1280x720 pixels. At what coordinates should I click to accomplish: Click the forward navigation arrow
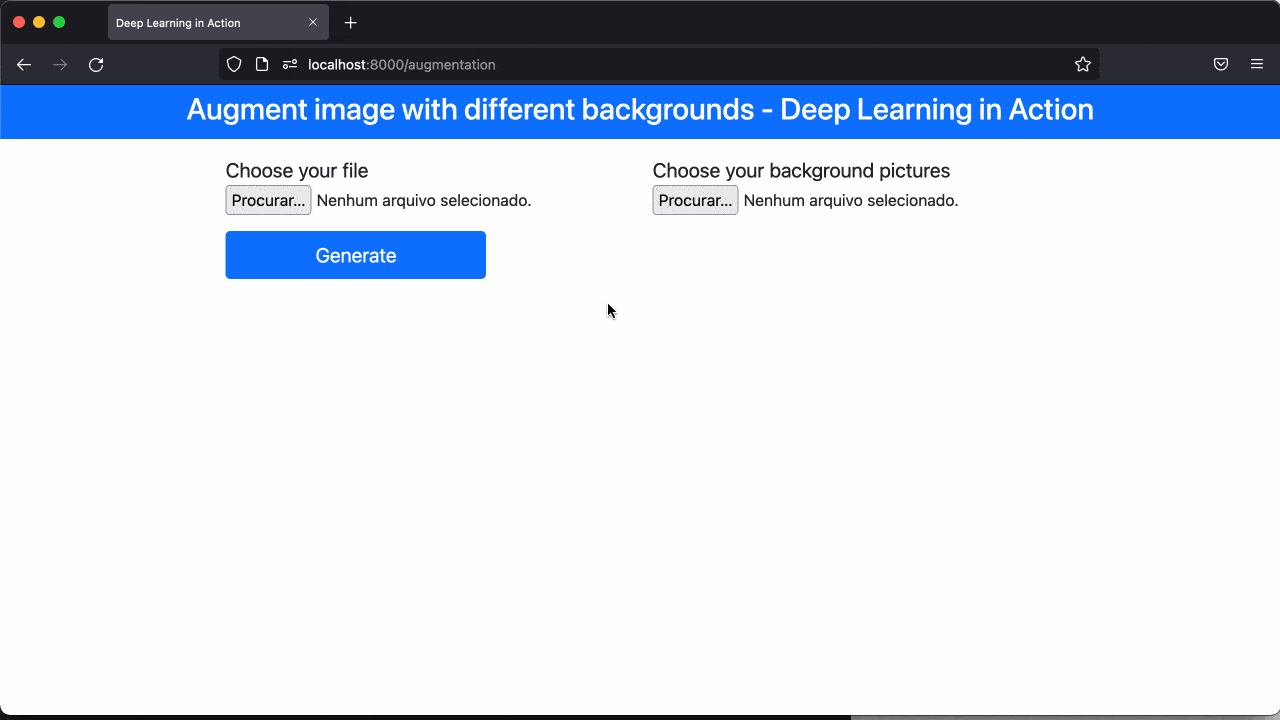(x=60, y=64)
